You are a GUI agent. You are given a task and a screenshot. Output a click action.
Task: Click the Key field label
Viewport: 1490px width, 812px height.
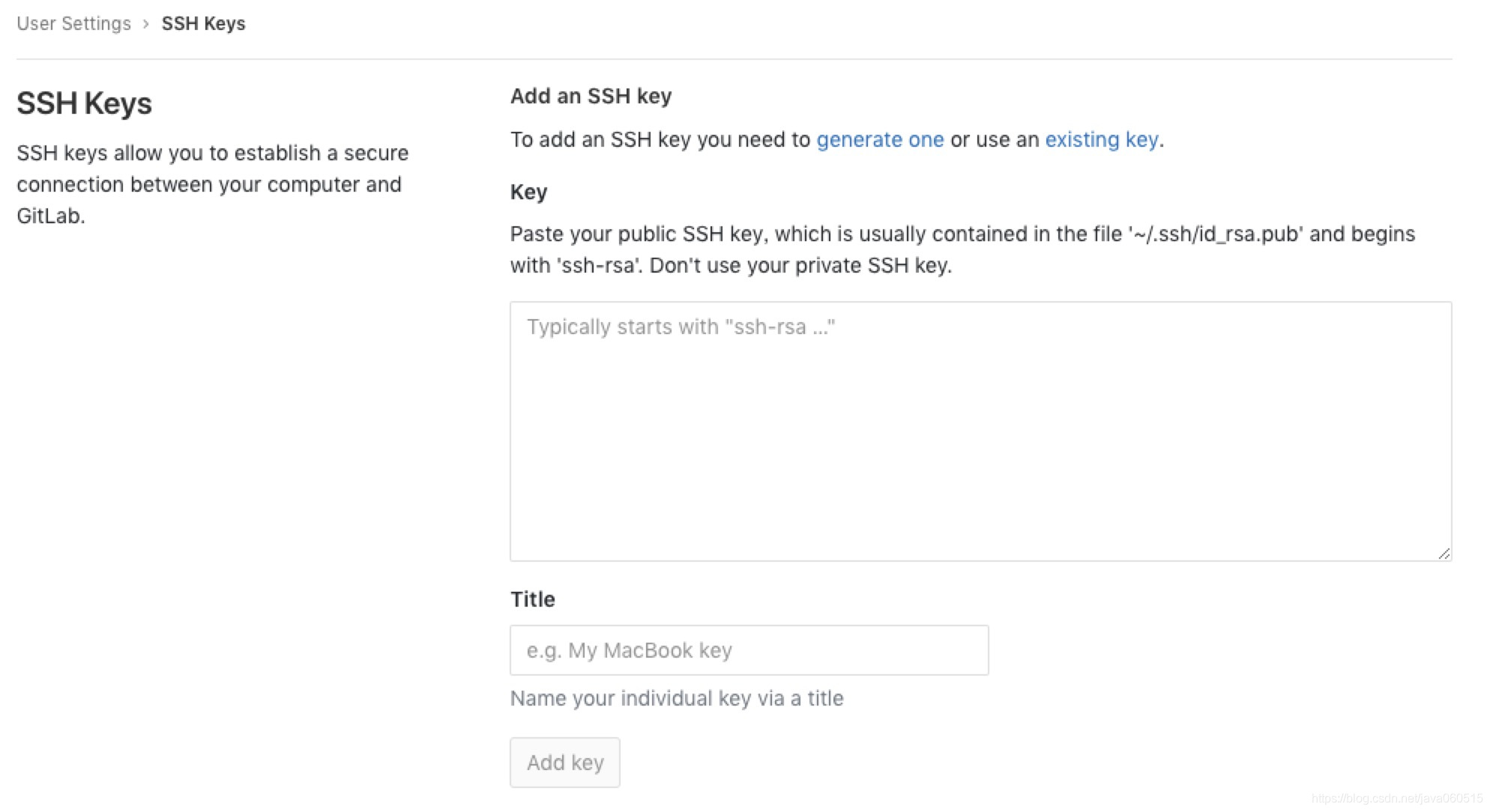coord(528,193)
